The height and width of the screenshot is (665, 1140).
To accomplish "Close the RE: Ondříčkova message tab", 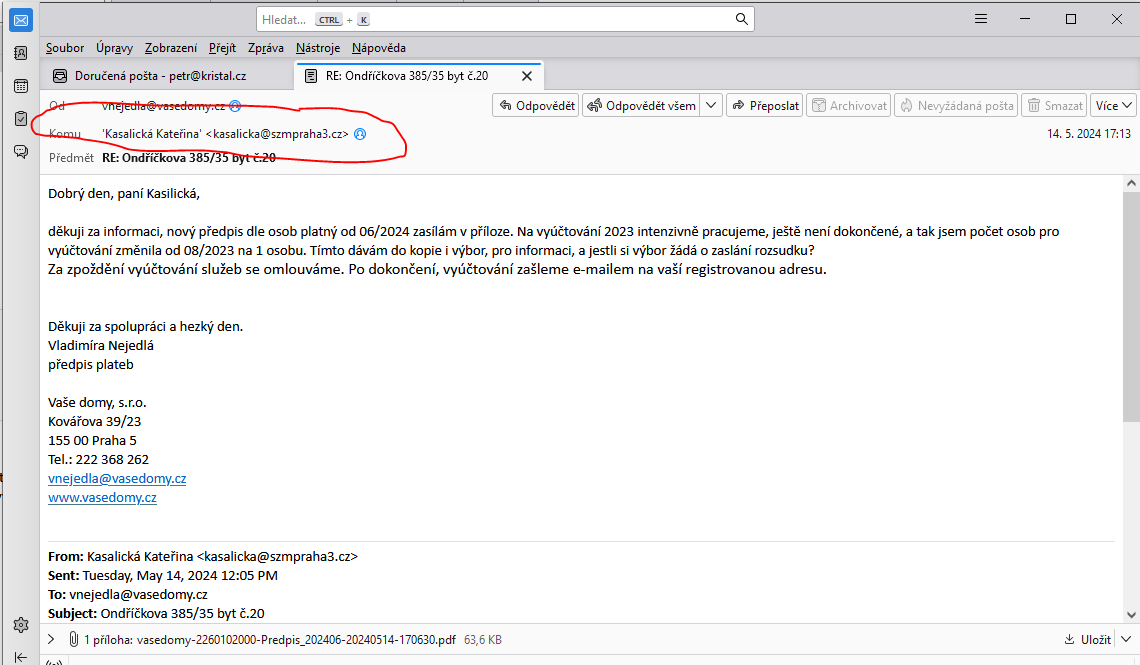I will (x=527, y=75).
